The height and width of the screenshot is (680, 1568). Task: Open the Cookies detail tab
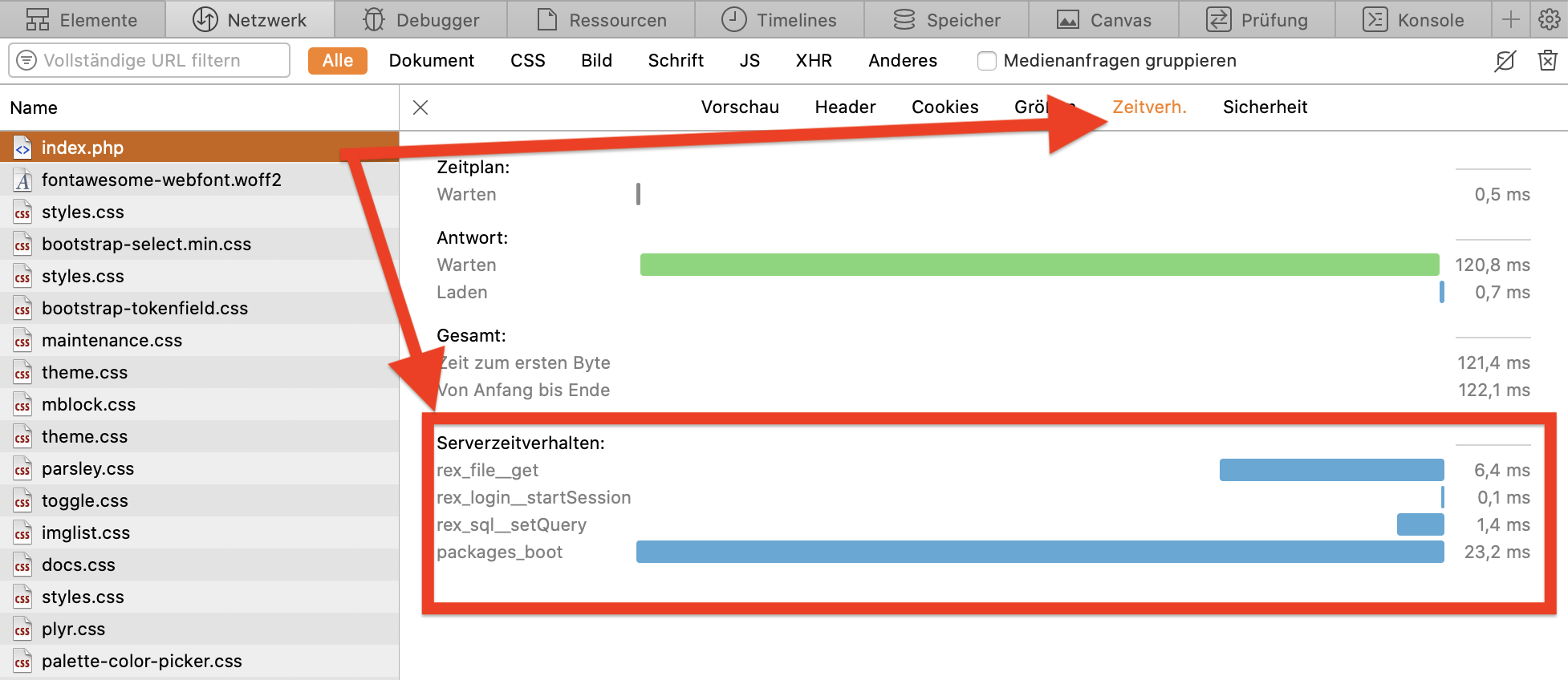pyautogui.click(x=944, y=107)
